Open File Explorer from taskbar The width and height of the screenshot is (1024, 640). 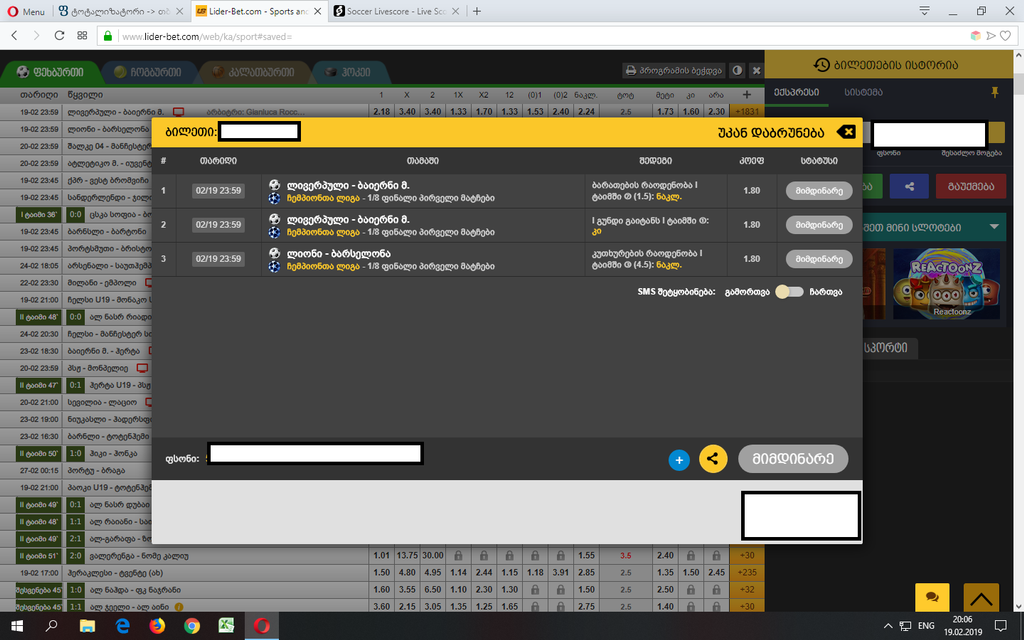pos(87,626)
